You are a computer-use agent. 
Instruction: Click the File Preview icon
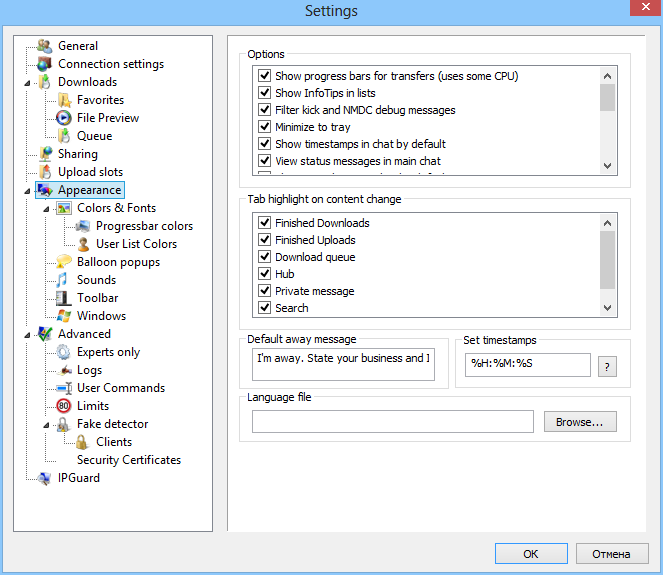(x=64, y=118)
